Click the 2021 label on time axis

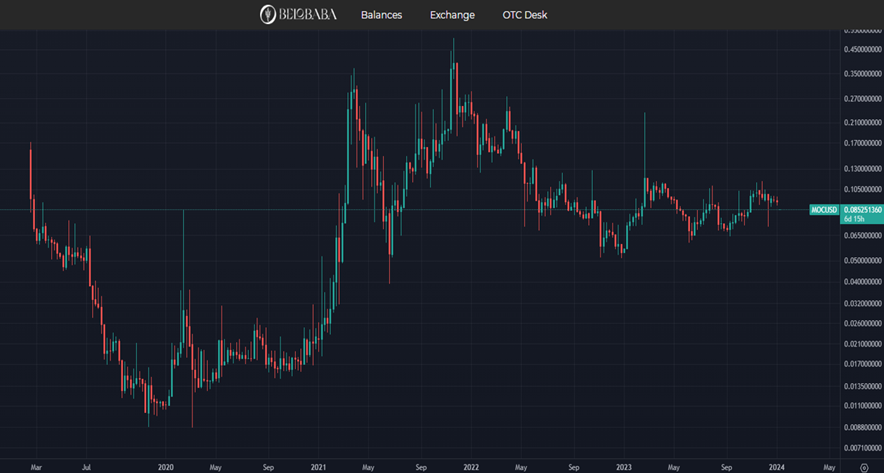[318, 466]
